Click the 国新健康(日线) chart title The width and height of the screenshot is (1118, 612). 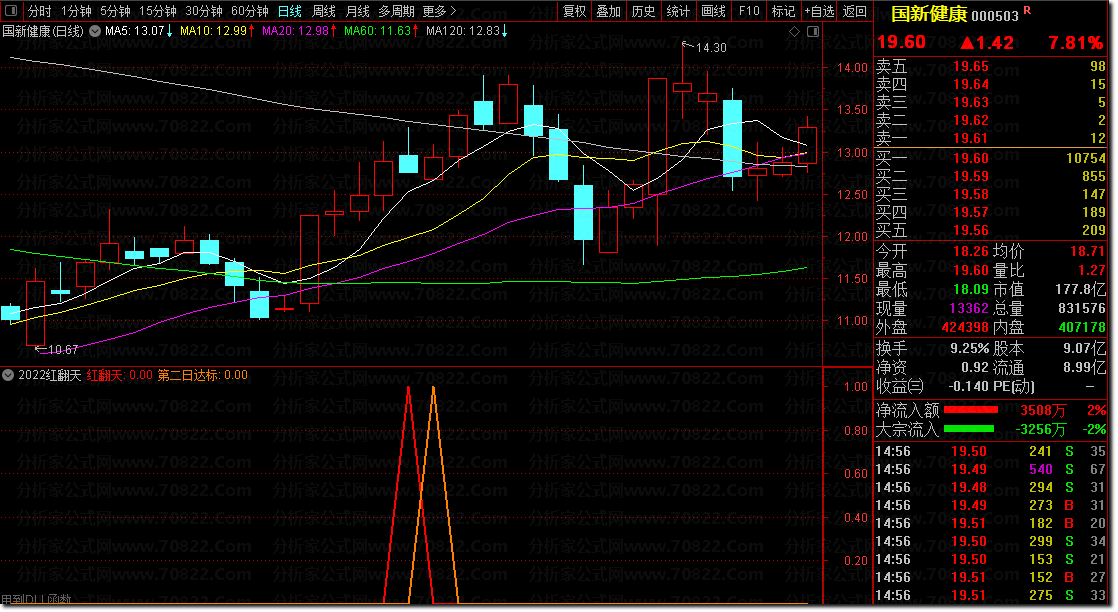click(43, 31)
